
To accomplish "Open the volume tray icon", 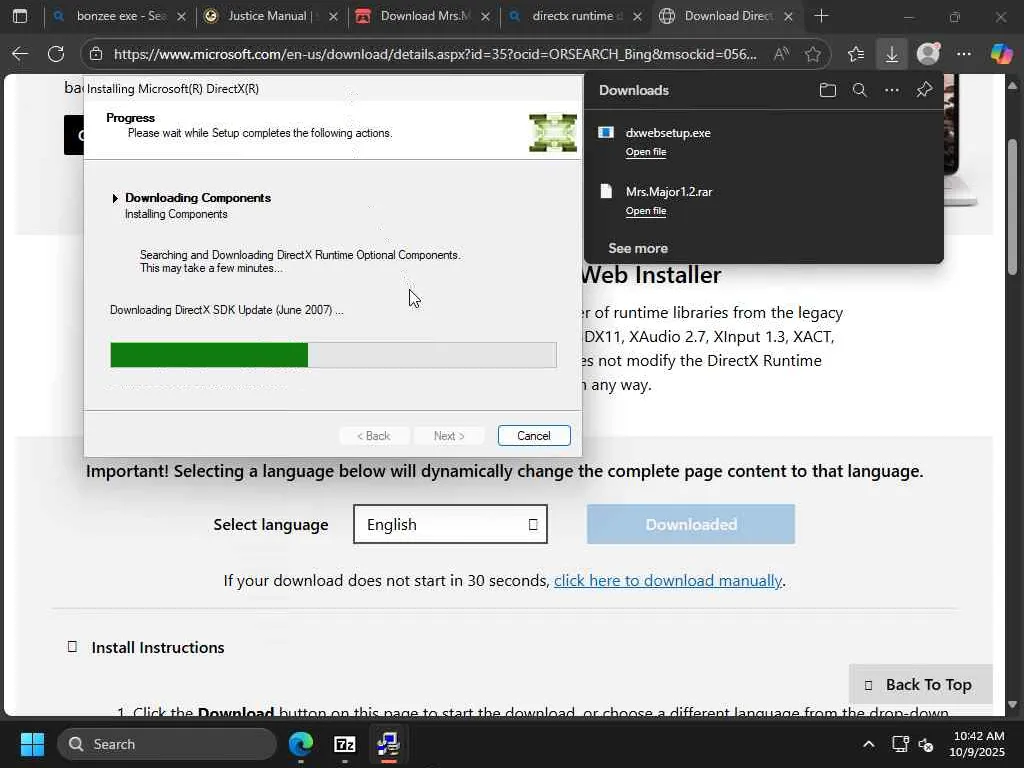I will tap(926, 744).
